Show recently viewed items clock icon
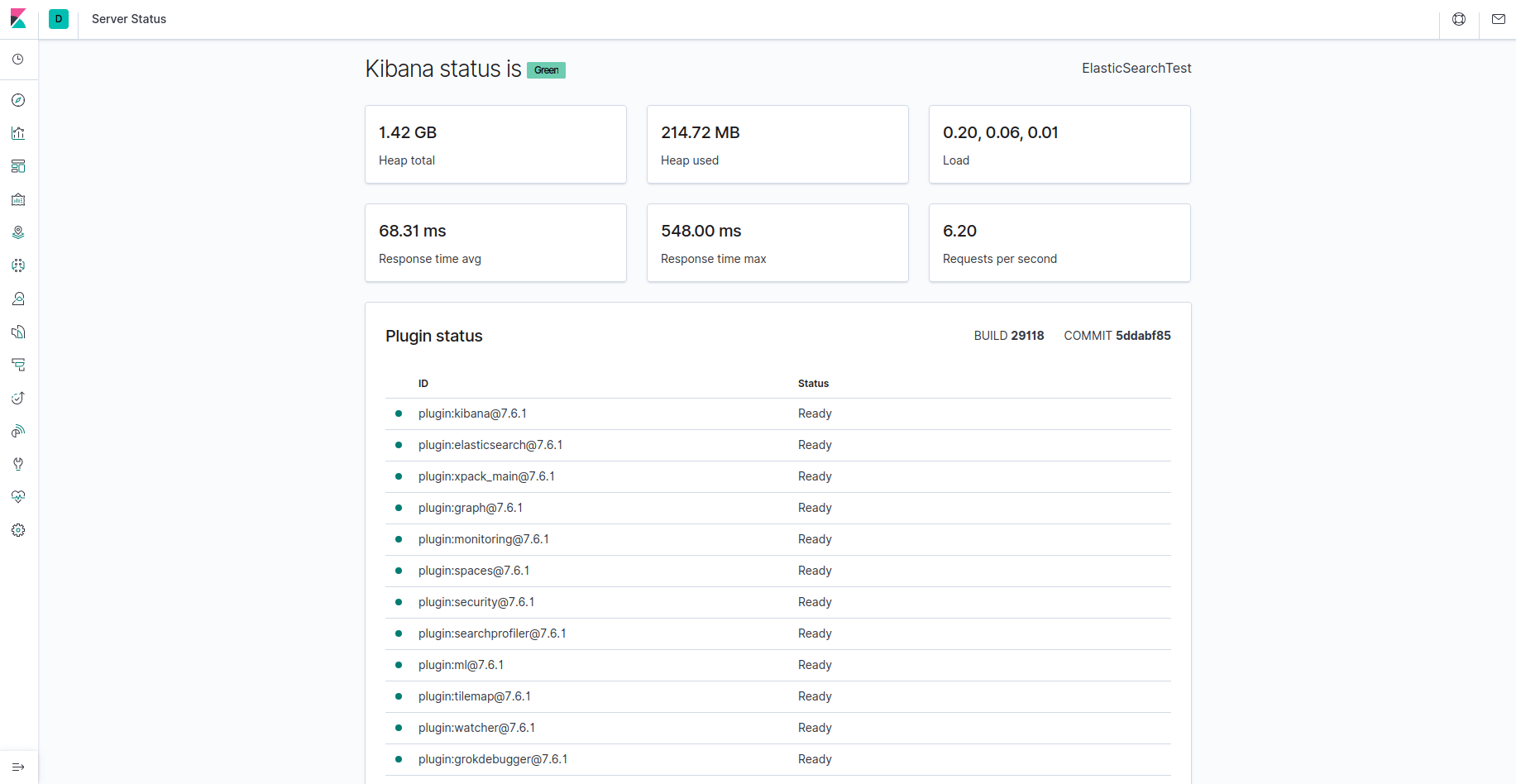Image resolution: width=1516 pixels, height=784 pixels. point(18,60)
